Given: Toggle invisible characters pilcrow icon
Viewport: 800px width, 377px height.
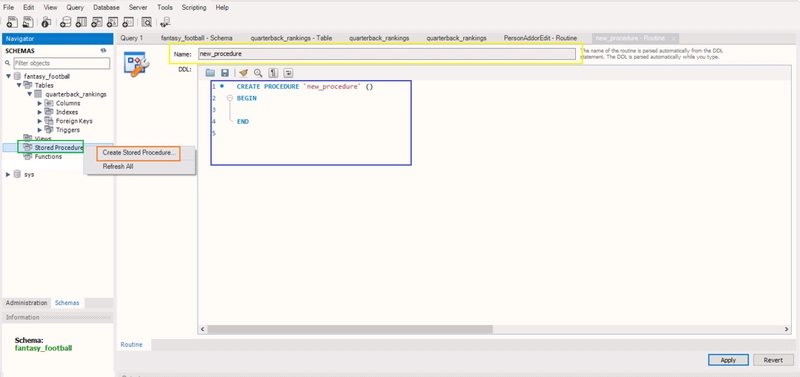Looking at the screenshot, I should point(273,73).
